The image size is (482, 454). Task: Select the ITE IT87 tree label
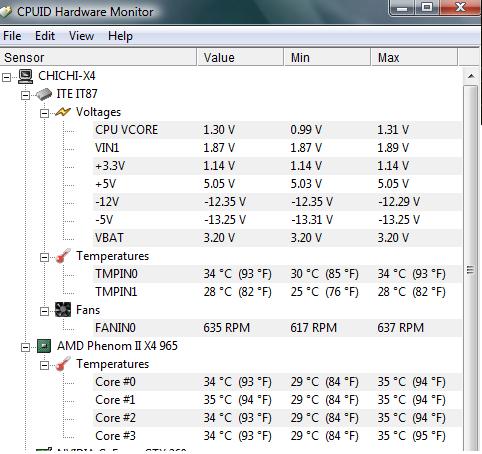point(77,94)
